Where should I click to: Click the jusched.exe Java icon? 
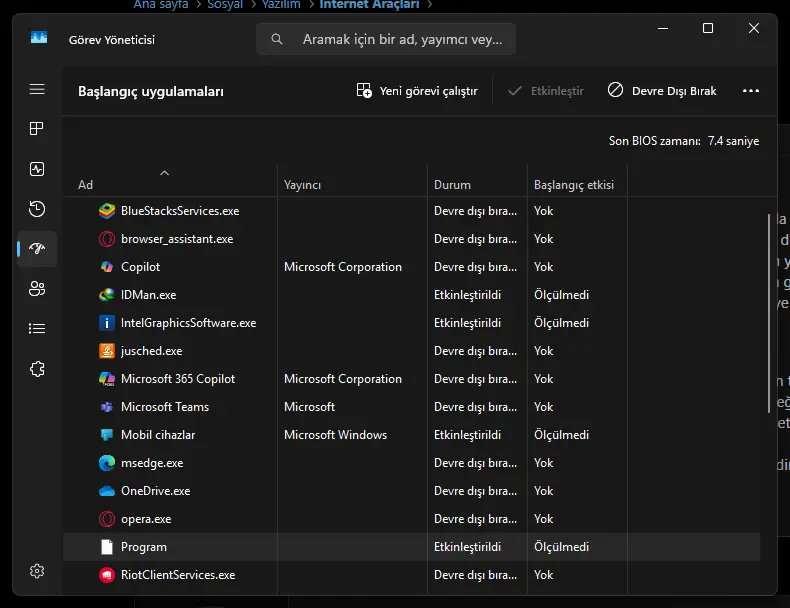click(107, 351)
